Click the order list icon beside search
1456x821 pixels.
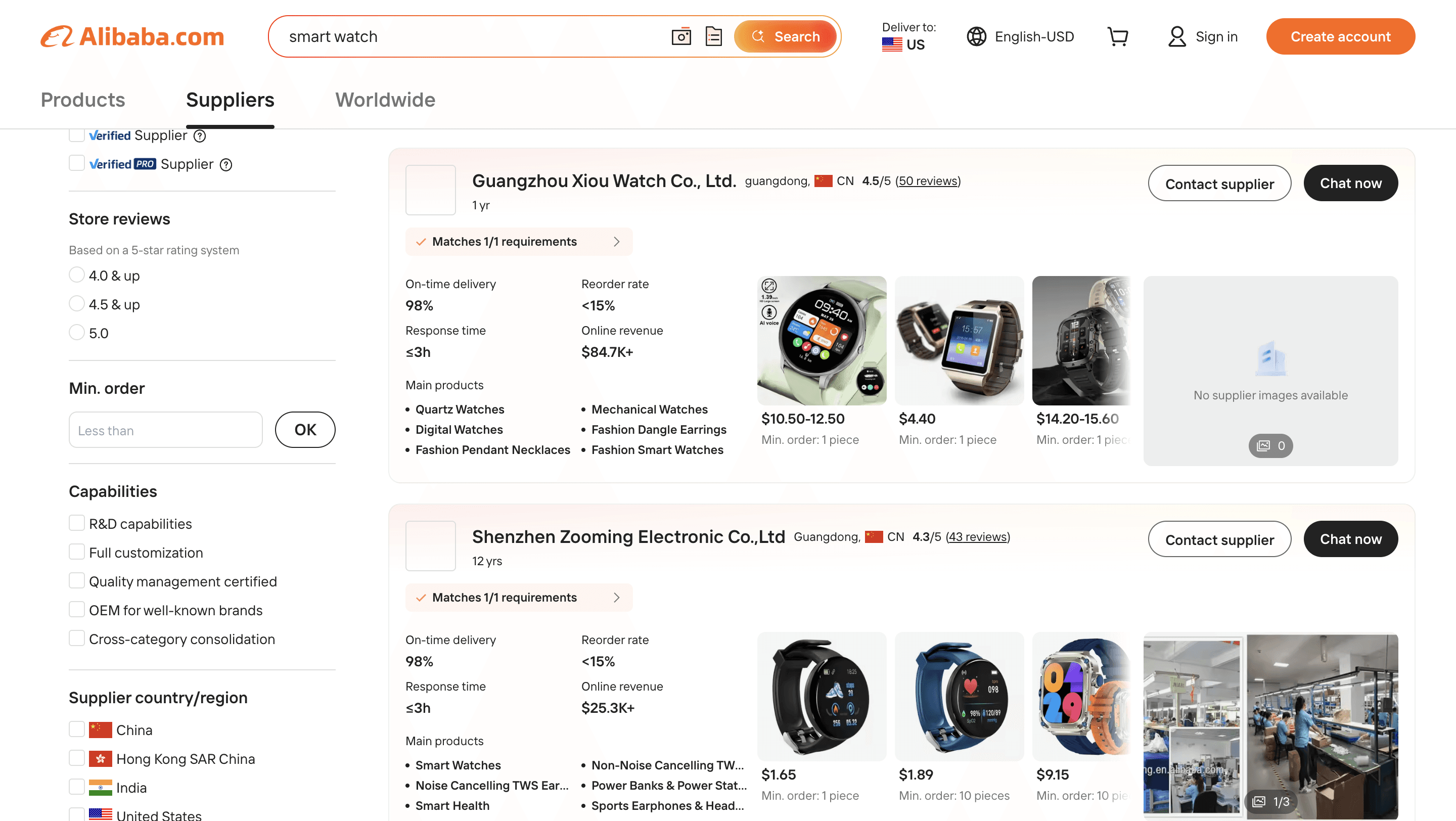[713, 36]
